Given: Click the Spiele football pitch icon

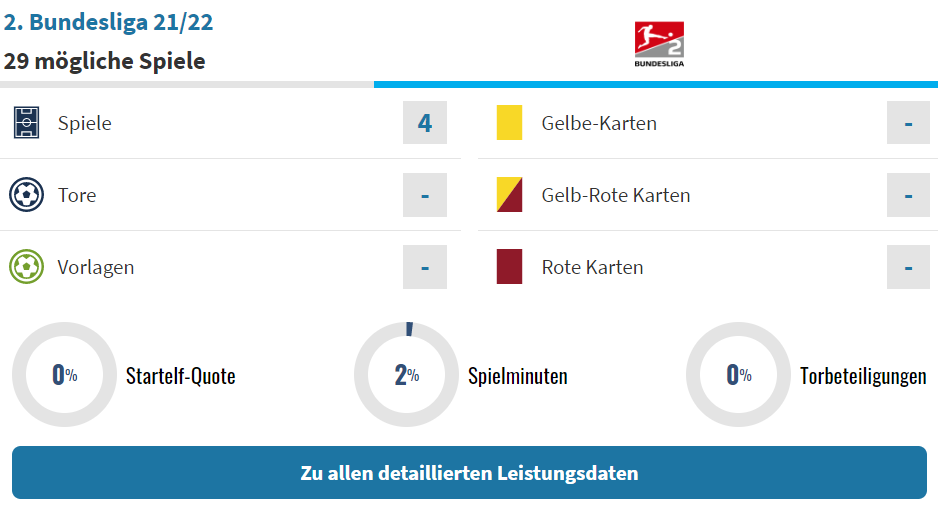Looking at the screenshot, I should (26, 123).
